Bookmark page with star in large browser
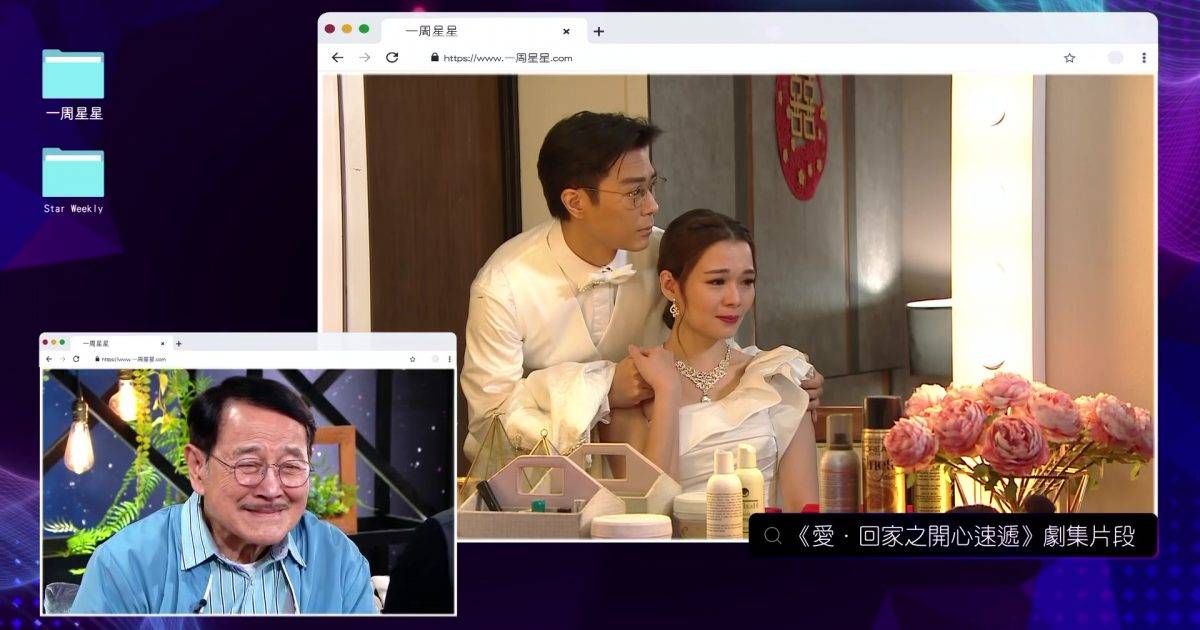Screen dimensions: 1200x630 click(x=1069, y=58)
